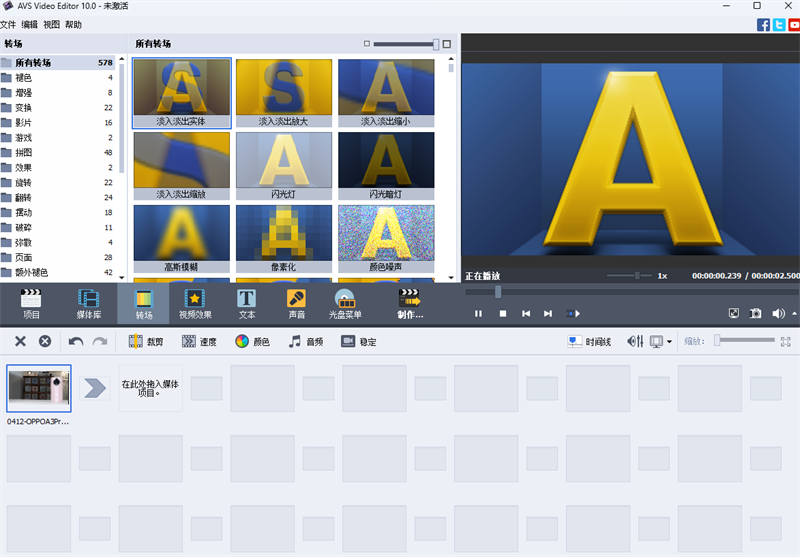Click the transition thumbnail size slider
Screen dimensions: 800x557
pyautogui.click(x=406, y=44)
